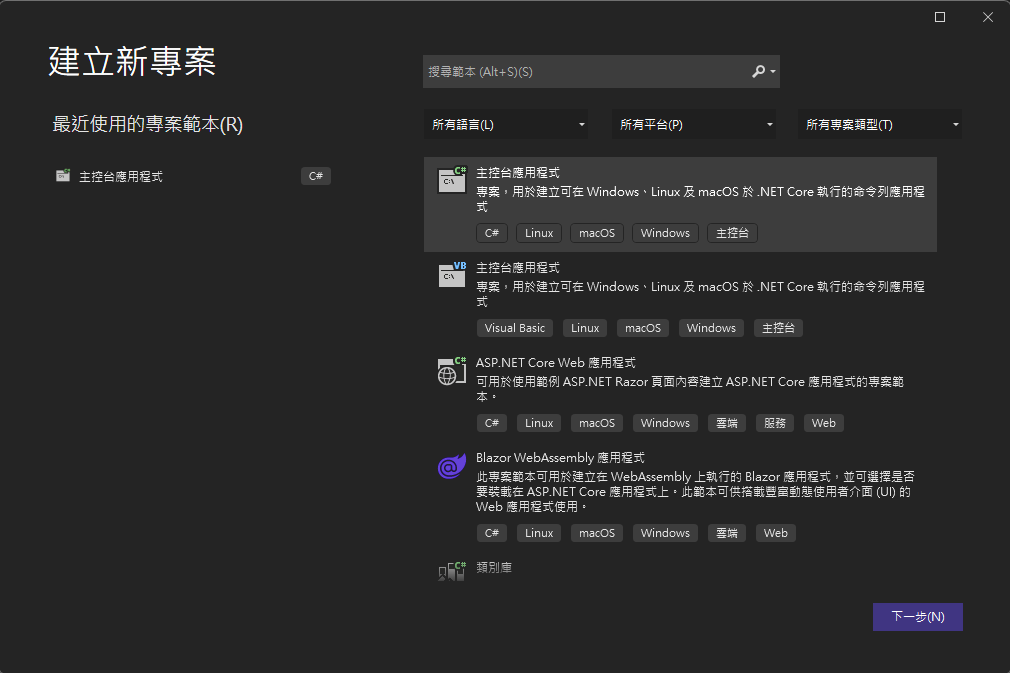Click the search magnifier icon
The width and height of the screenshot is (1010, 673).
point(759,71)
